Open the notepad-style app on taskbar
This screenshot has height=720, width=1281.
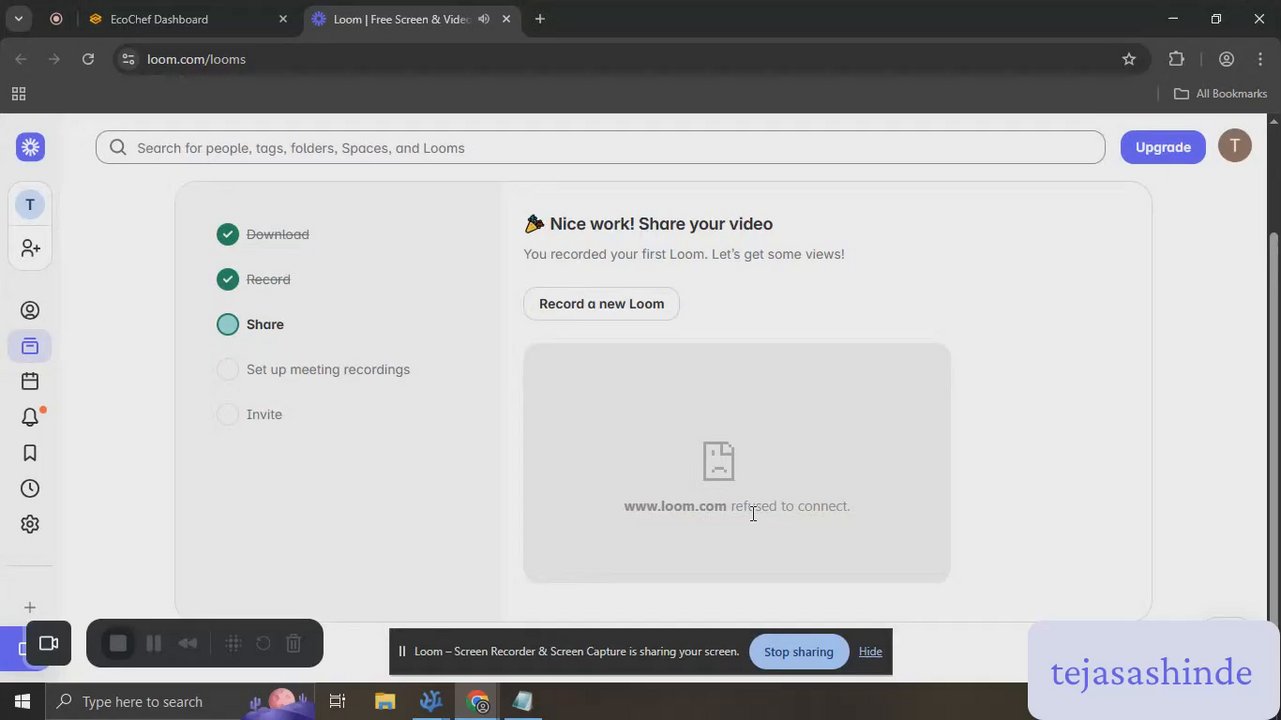tap(523, 701)
